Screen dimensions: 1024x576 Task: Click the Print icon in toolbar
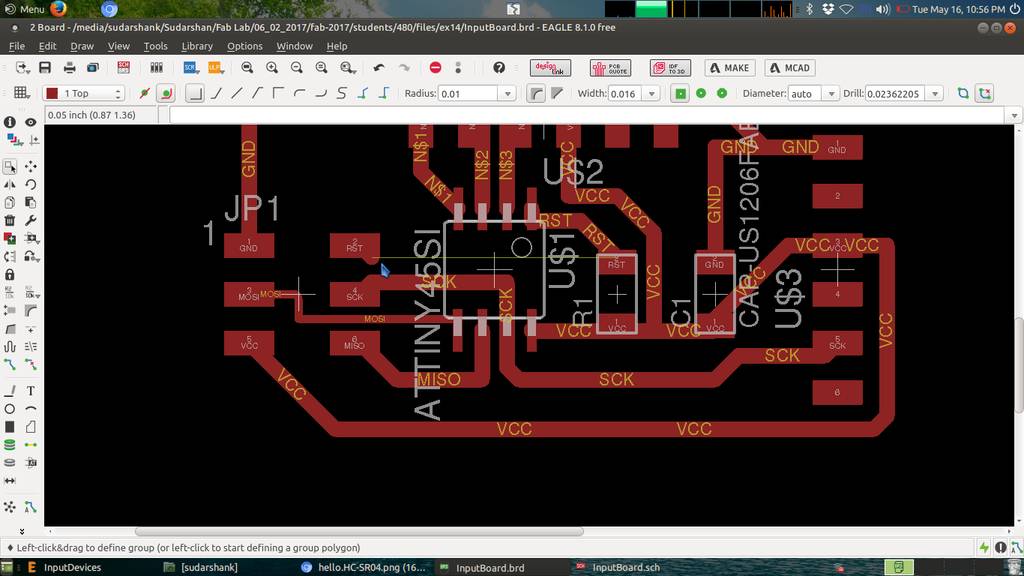pos(69,67)
